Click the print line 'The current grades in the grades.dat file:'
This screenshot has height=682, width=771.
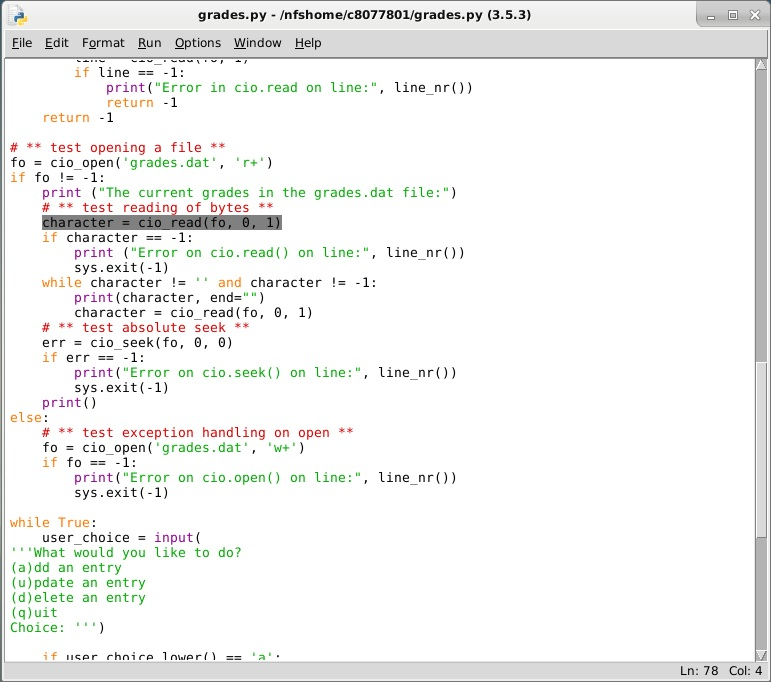click(249, 193)
